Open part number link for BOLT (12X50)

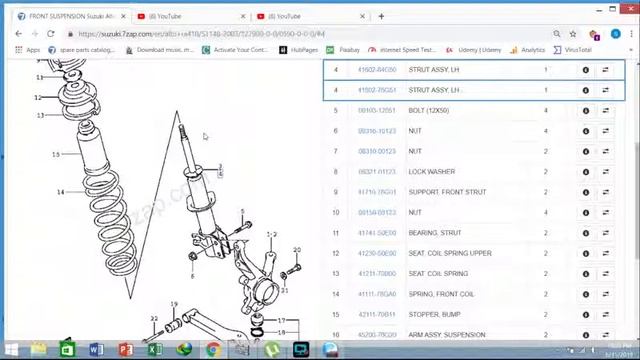click(x=377, y=111)
